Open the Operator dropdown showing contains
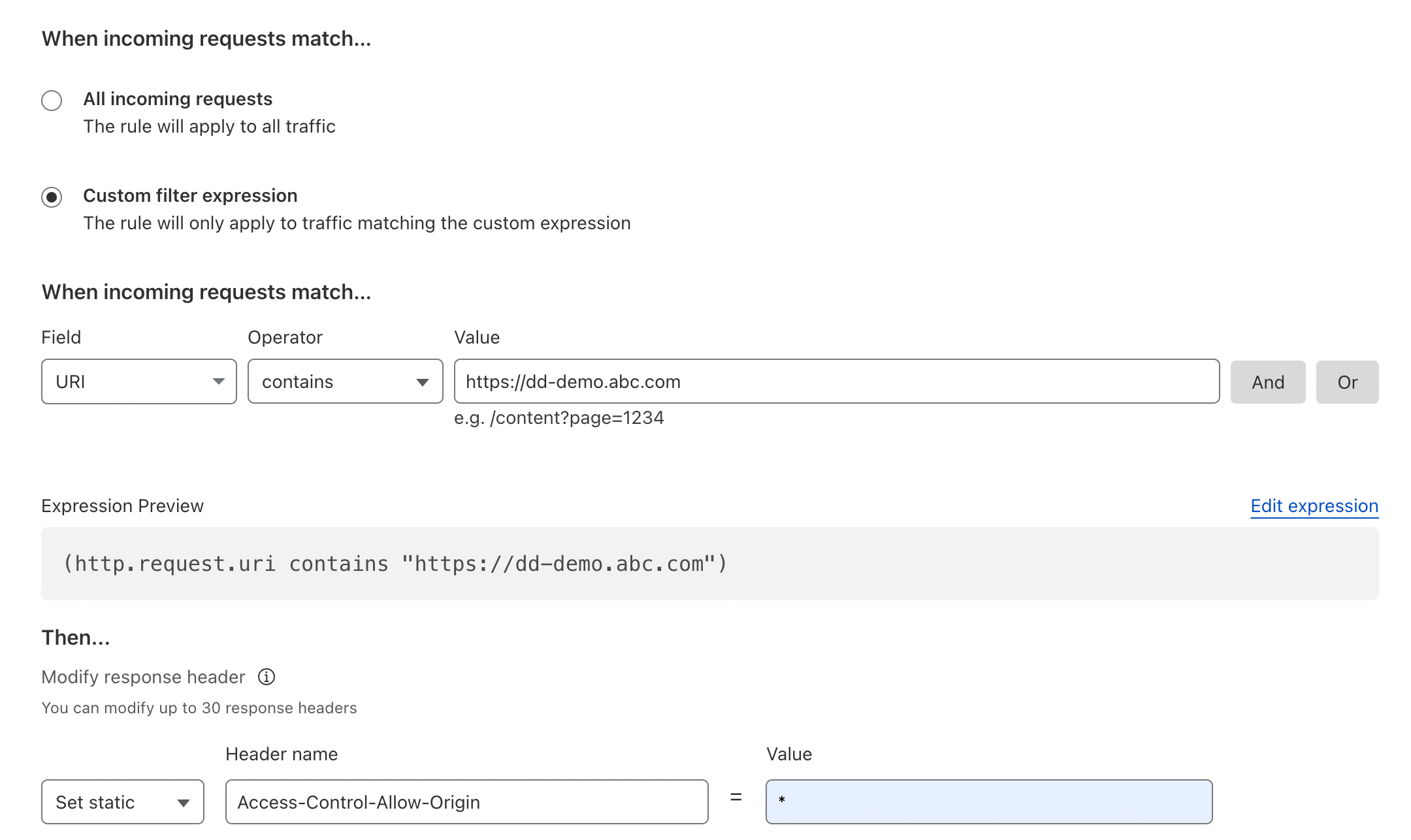The width and height of the screenshot is (1411, 840). pyautogui.click(x=345, y=381)
